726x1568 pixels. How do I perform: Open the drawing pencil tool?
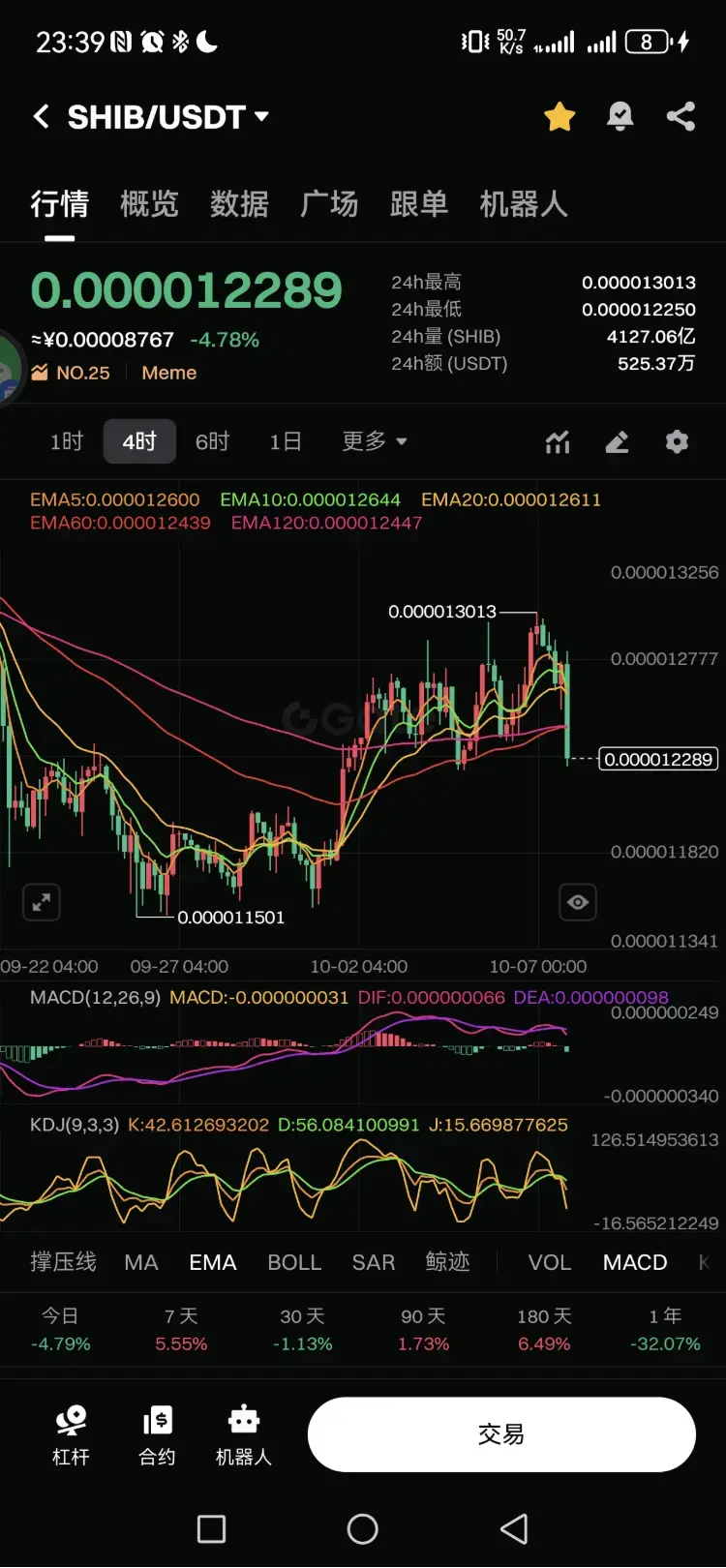617,442
